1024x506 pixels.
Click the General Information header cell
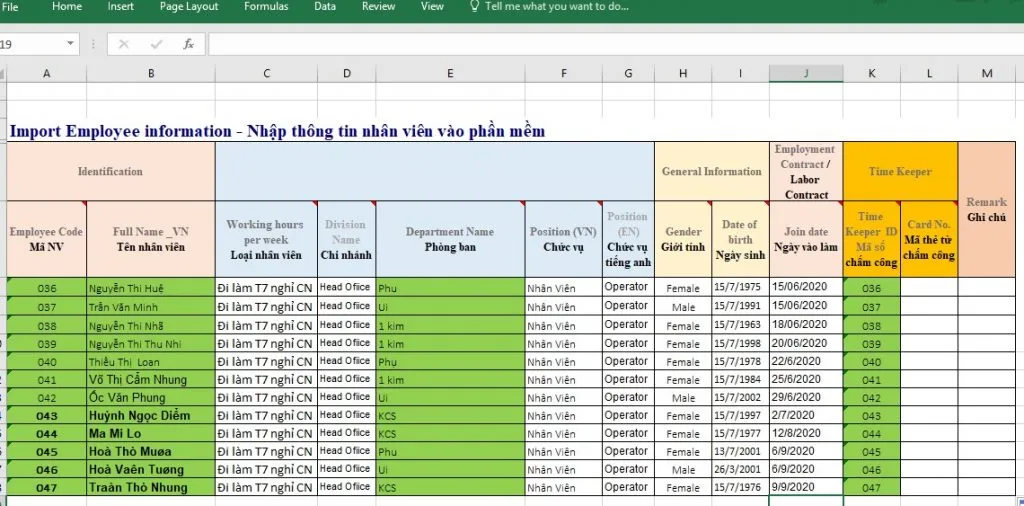click(x=712, y=171)
